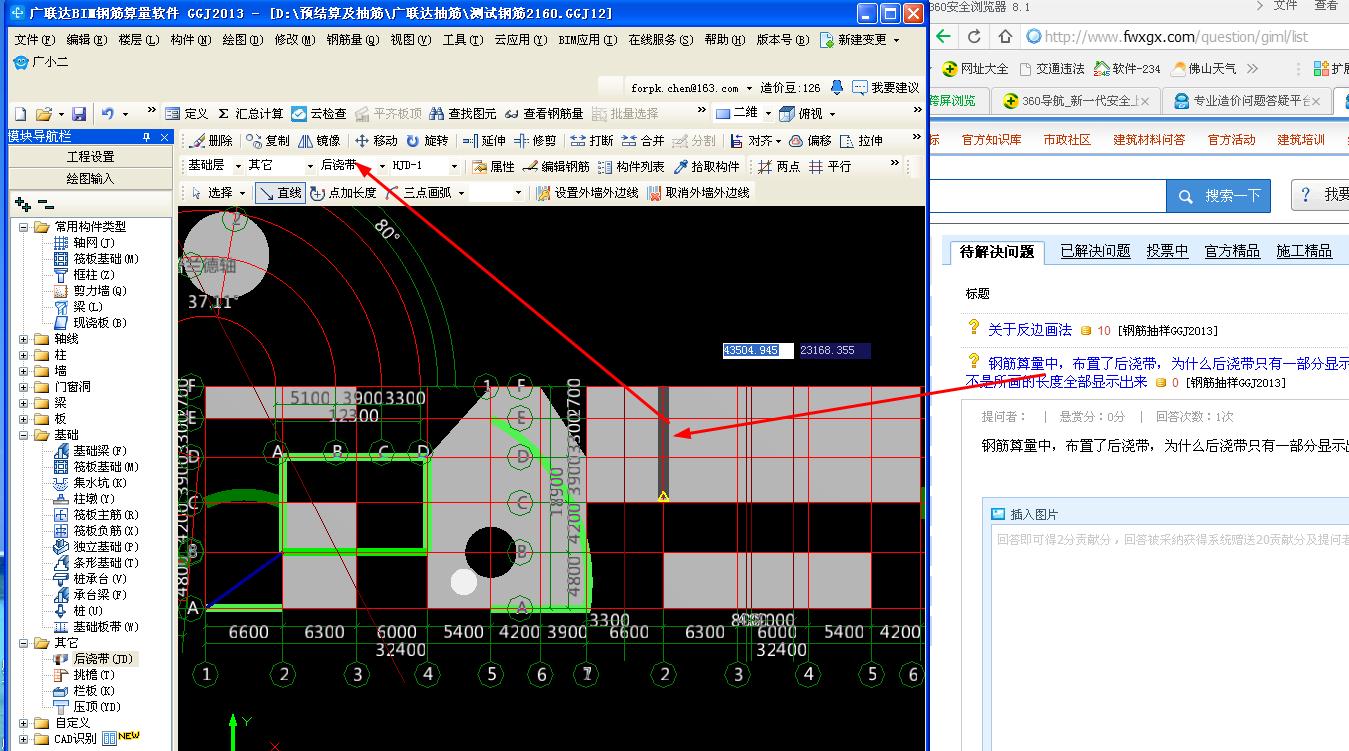Image resolution: width=1349 pixels, height=751 pixels.
Task: Open the 其它 component category dropdown
Action: [310, 167]
